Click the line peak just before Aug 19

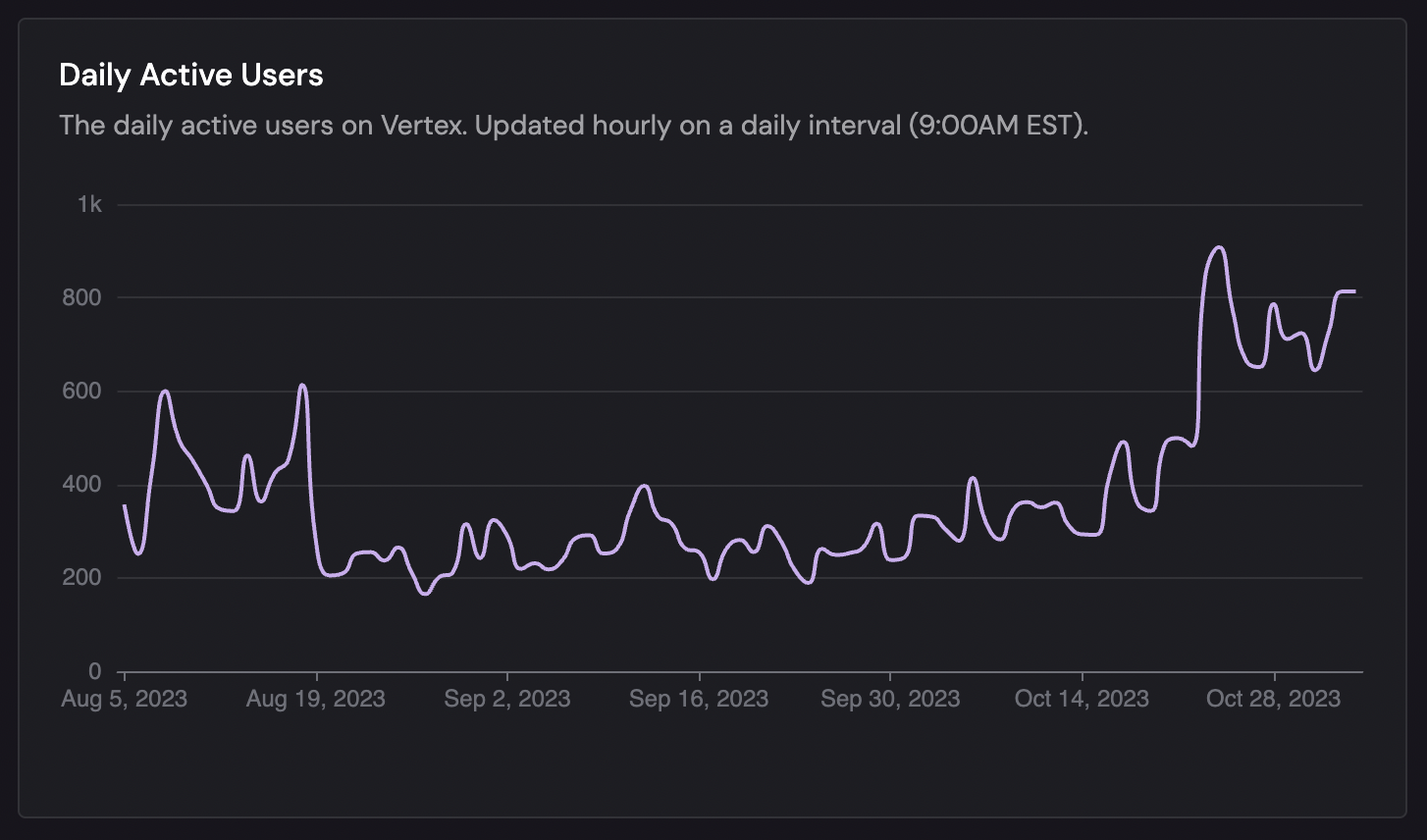tap(302, 385)
